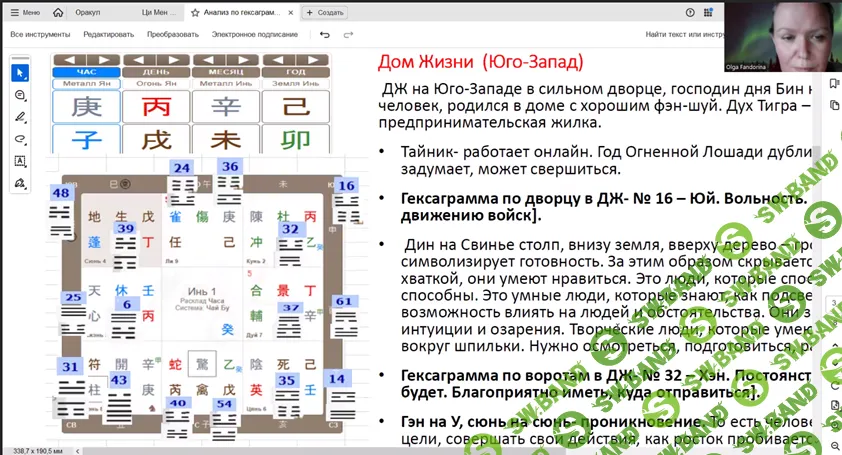Choose the Comment bubble tool
This screenshot has height=455, width=842.
pos(20,95)
